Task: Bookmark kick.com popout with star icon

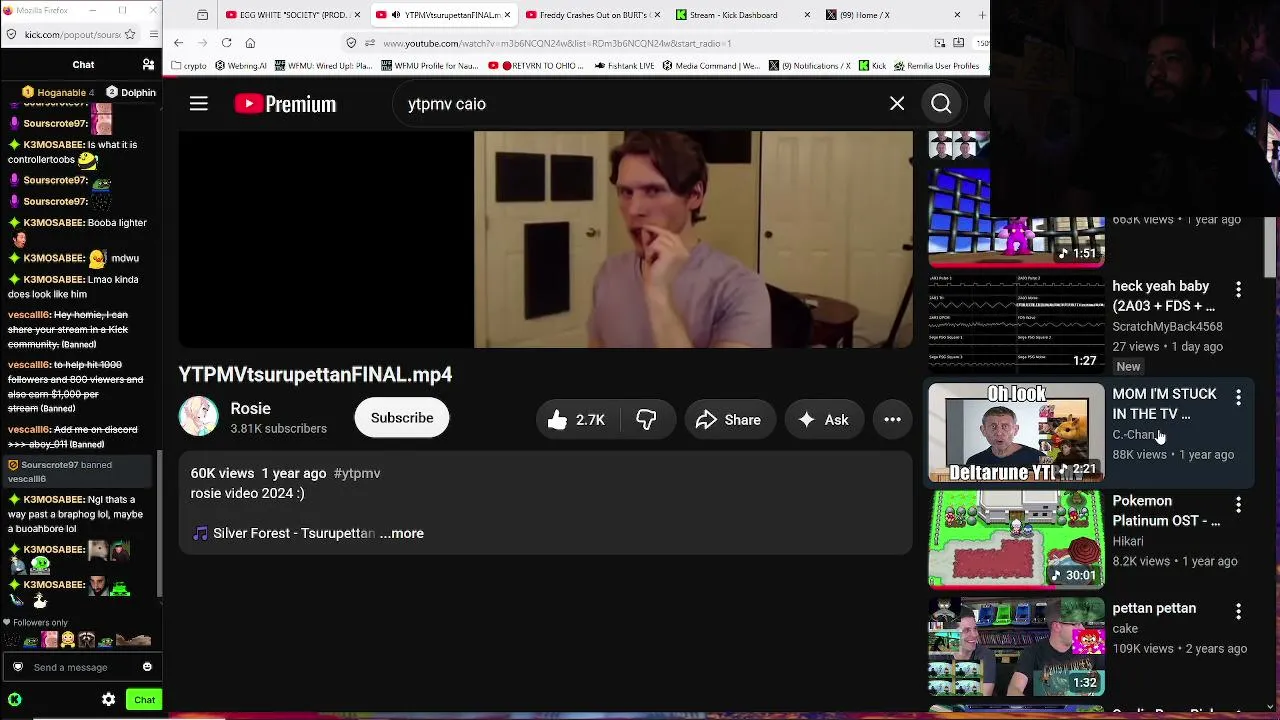Action: pos(130,34)
